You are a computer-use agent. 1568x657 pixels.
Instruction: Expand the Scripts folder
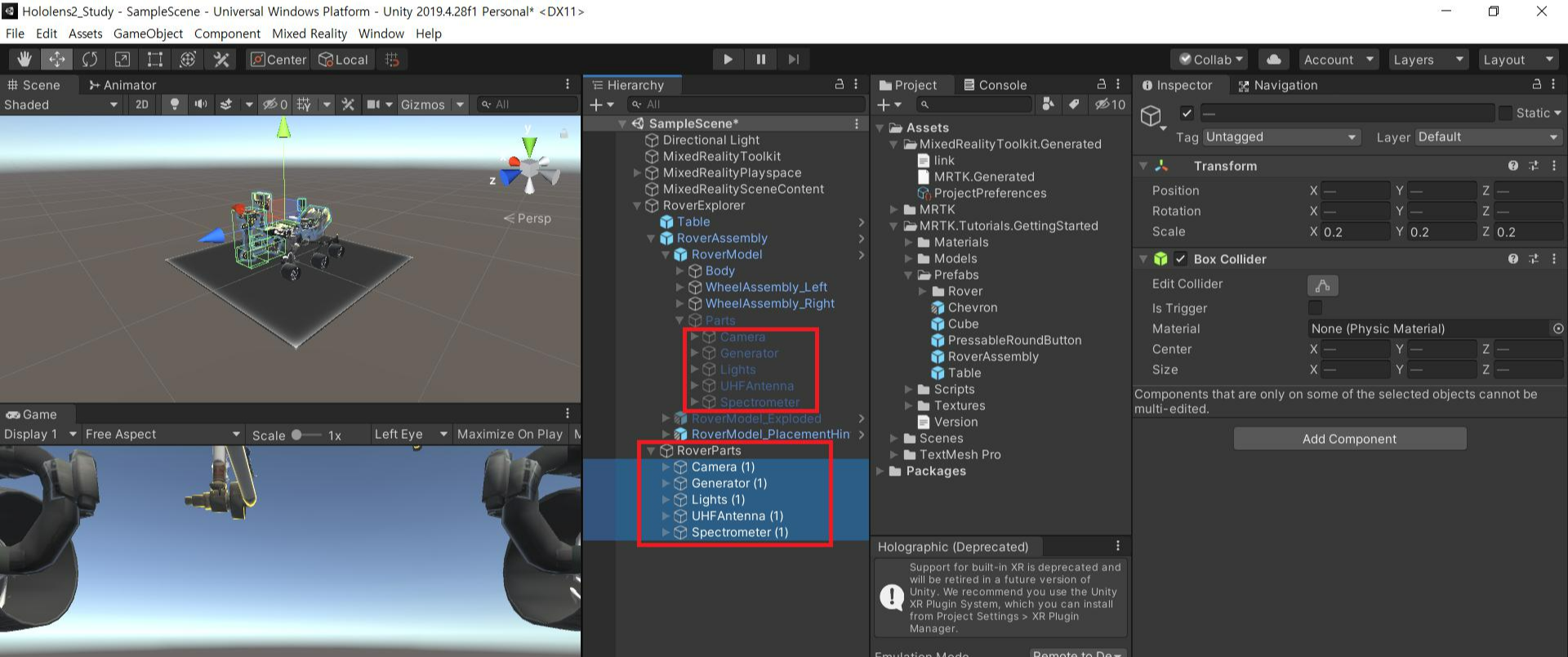(x=908, y=390)
